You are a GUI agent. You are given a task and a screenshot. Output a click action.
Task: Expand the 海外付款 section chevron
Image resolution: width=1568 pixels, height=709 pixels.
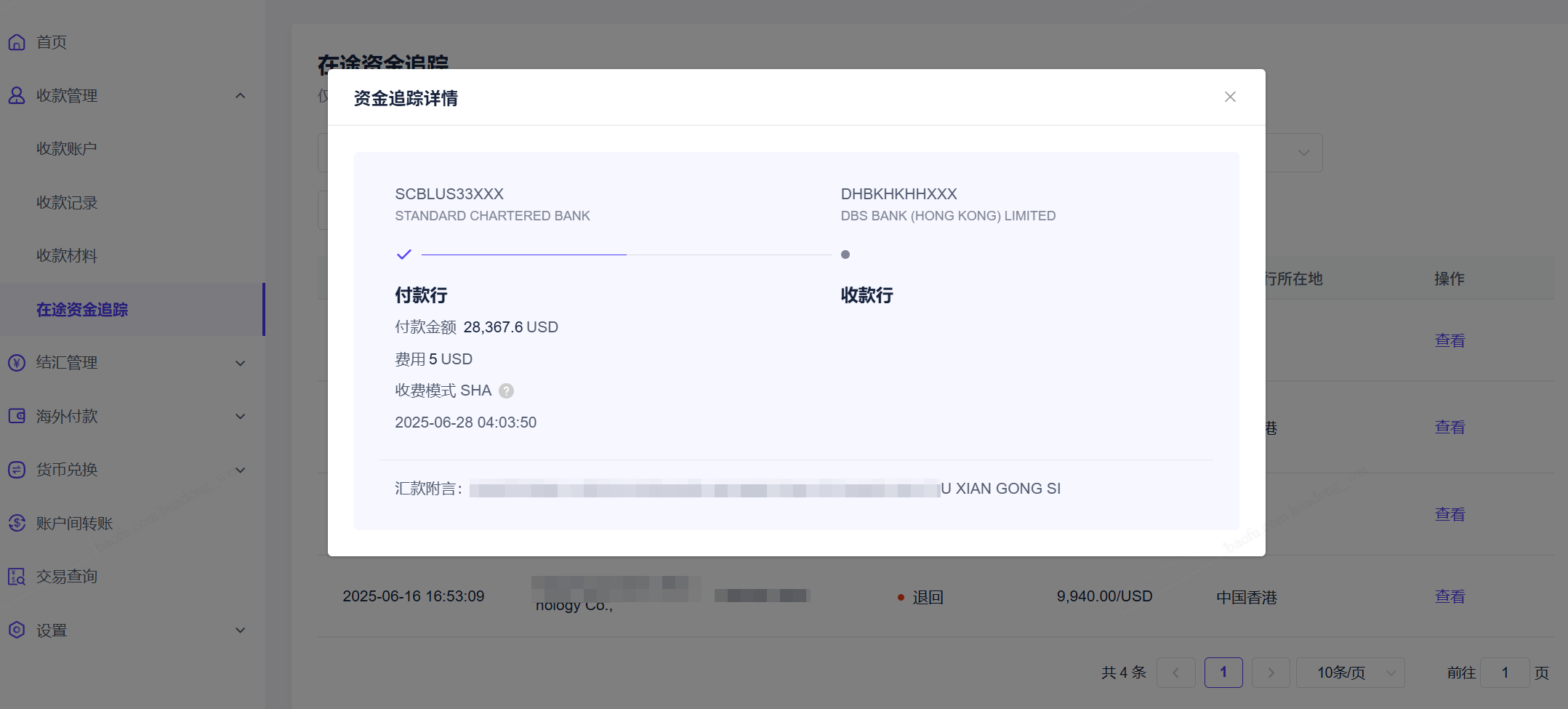[x=241, y=416]
